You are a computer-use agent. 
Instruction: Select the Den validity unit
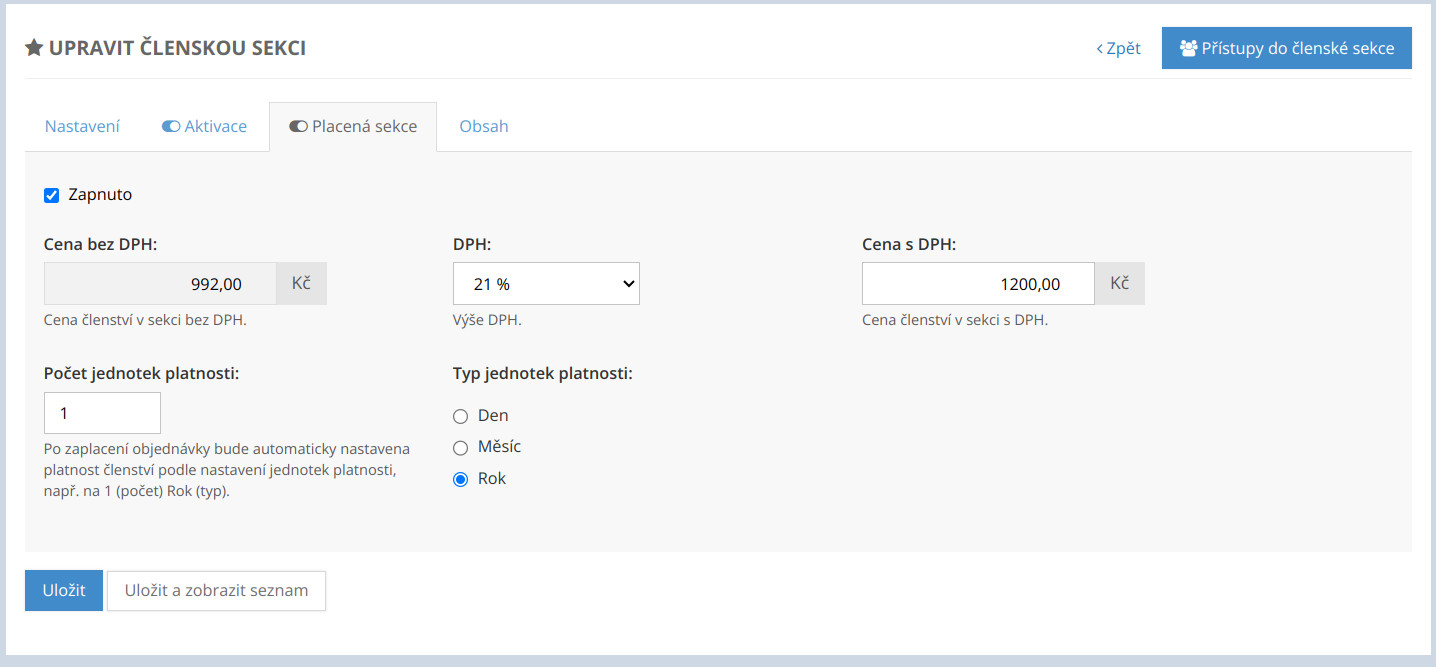(461, 416)
